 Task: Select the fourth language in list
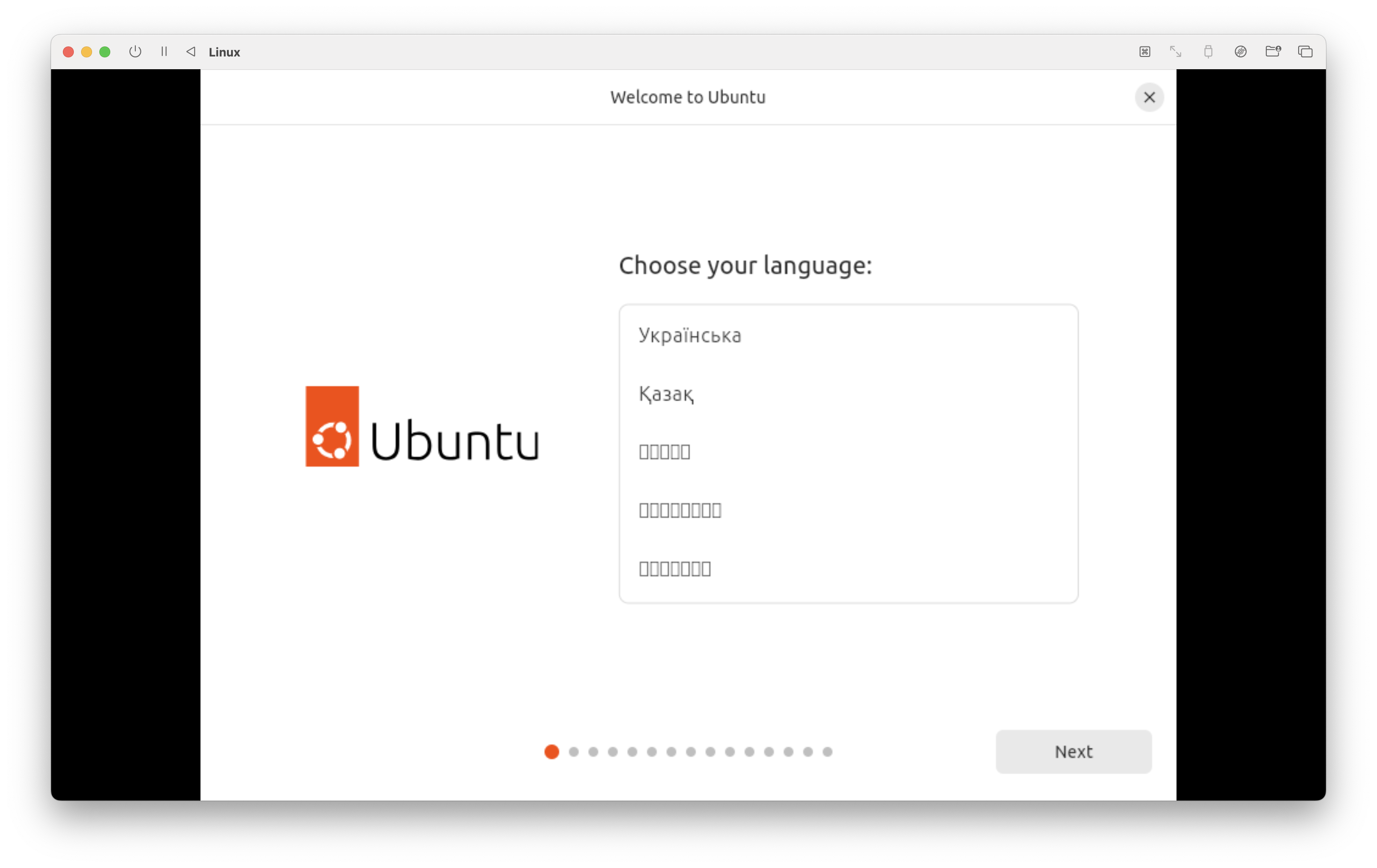[x=680, y=511]
